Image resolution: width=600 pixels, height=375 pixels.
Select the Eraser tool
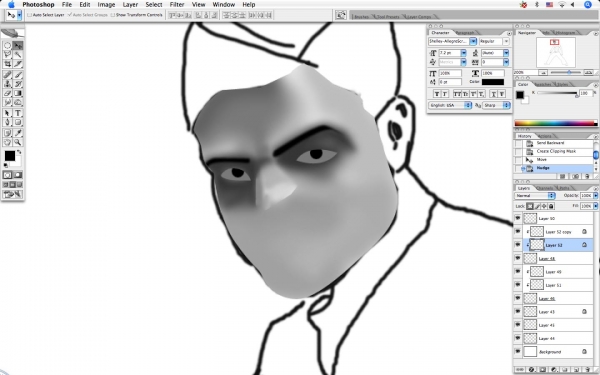(7, 93)
